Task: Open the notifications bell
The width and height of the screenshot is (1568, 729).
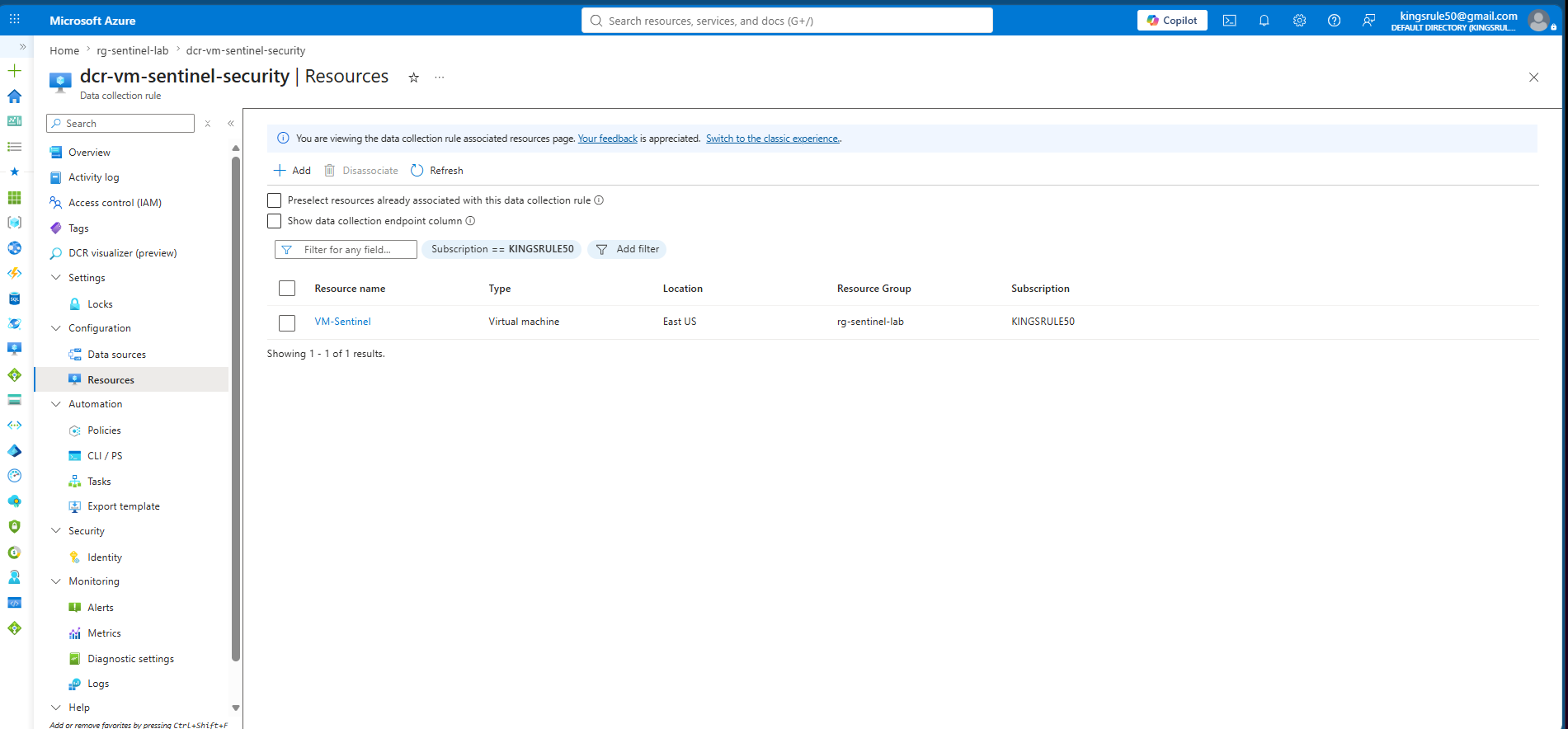Action: [1264, 21]
